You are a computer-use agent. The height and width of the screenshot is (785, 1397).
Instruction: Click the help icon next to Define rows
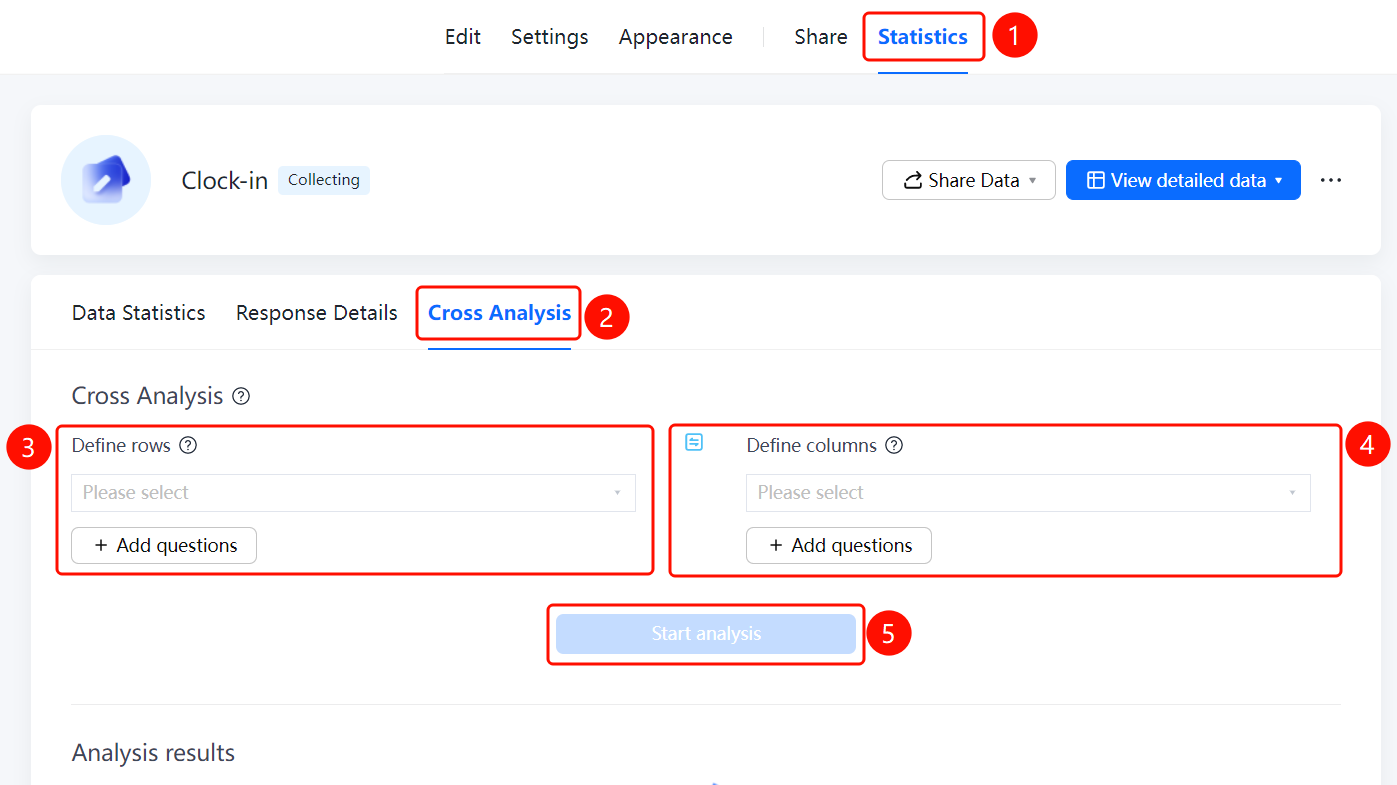[188, 446]
